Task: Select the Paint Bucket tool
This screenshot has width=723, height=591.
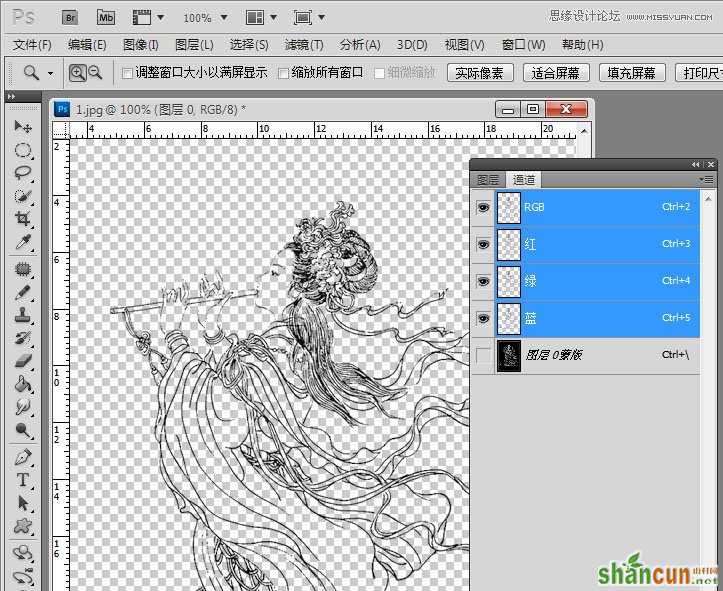Action: (23, 384)
